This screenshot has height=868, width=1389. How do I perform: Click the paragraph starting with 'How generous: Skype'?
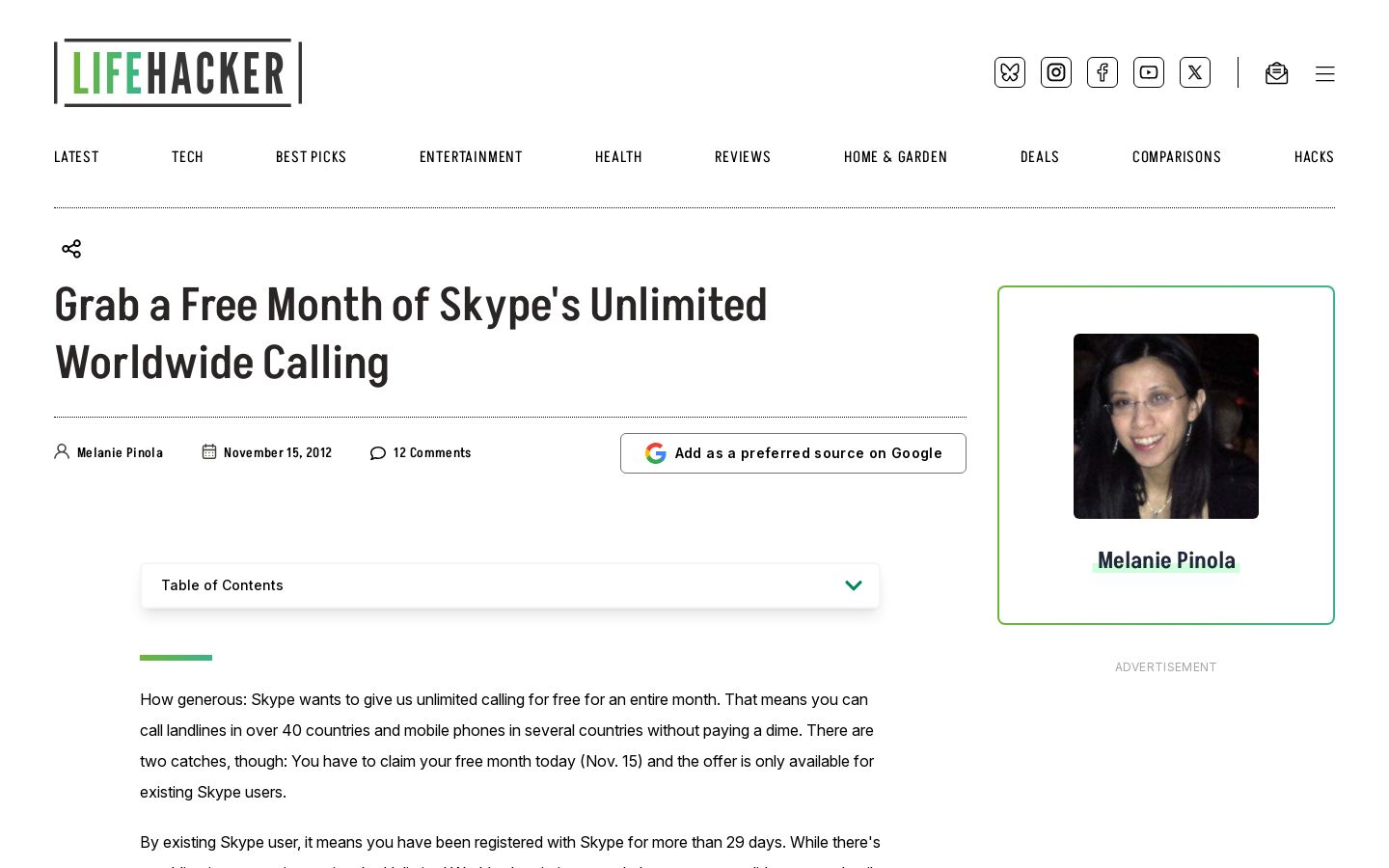coord(509,746)
